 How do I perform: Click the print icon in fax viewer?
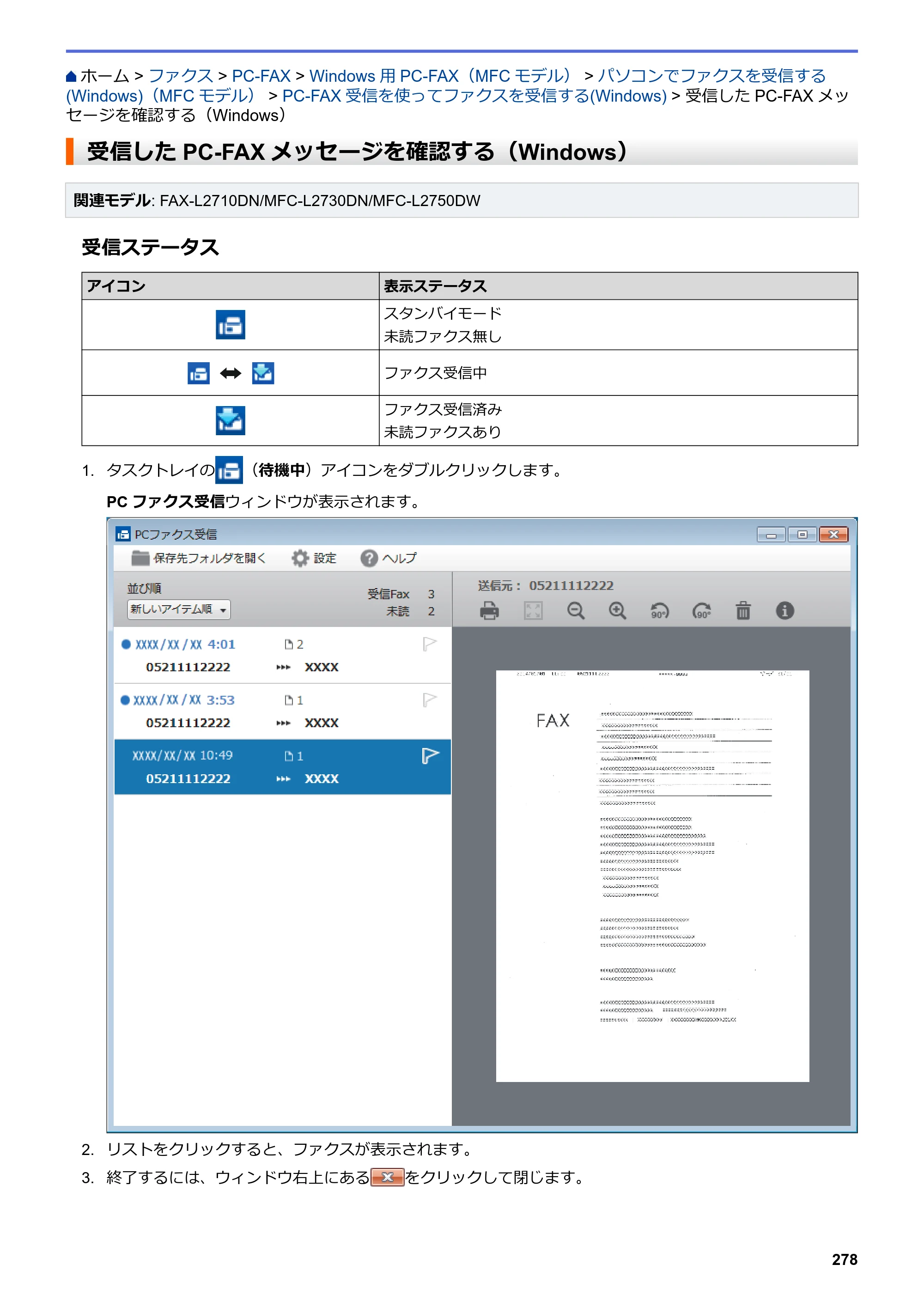click(x=489, y=611)
